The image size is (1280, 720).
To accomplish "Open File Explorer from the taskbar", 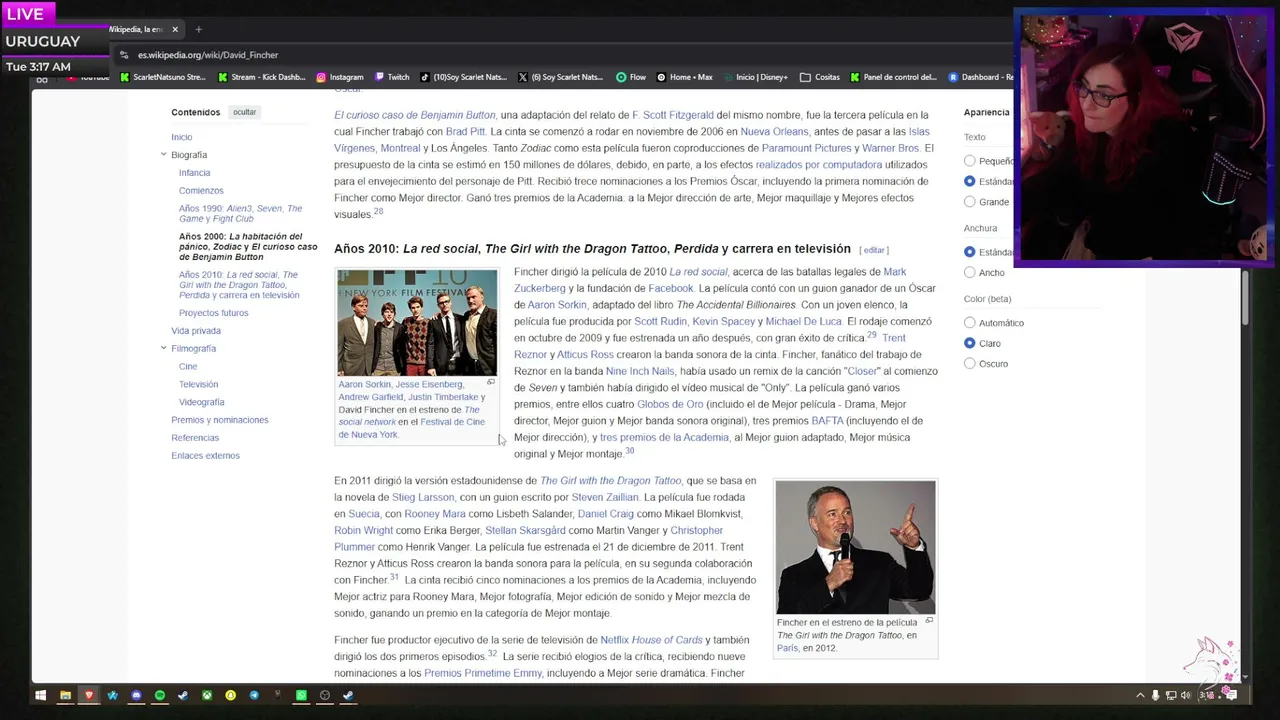I will (65, 695).
